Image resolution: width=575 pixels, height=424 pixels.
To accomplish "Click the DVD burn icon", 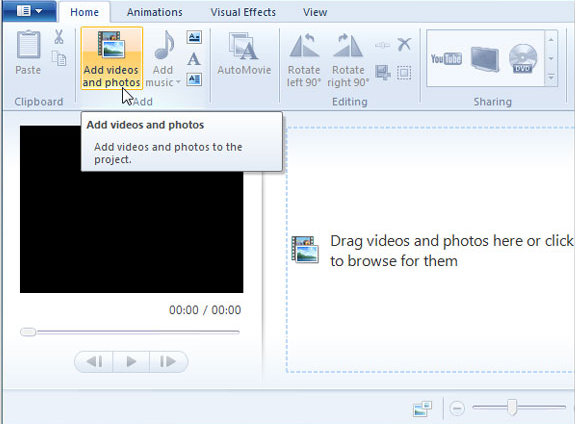I will click(523, 59).
